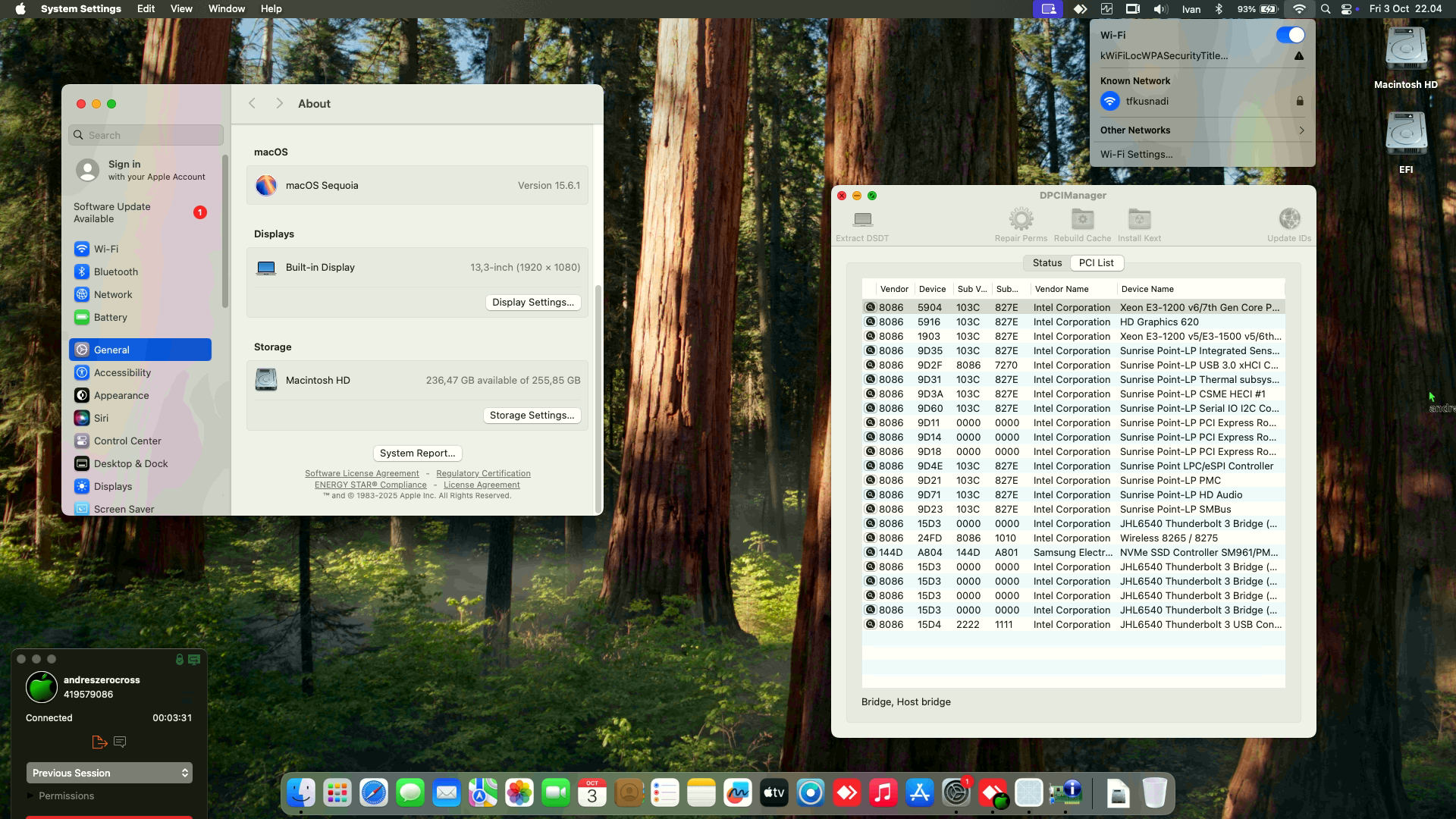Screen dimensions: 1456x819
Task: Open ENERGY STAR Compliance link
Action: 371,485
